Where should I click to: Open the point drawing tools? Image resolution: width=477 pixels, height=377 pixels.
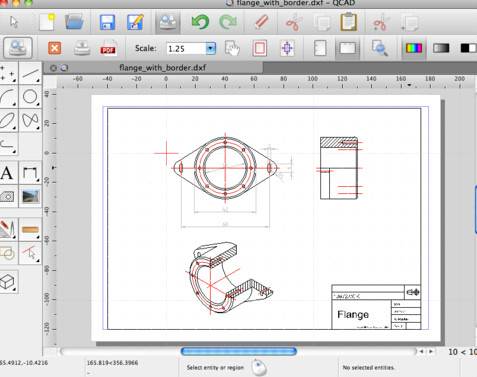coord(8,73)
